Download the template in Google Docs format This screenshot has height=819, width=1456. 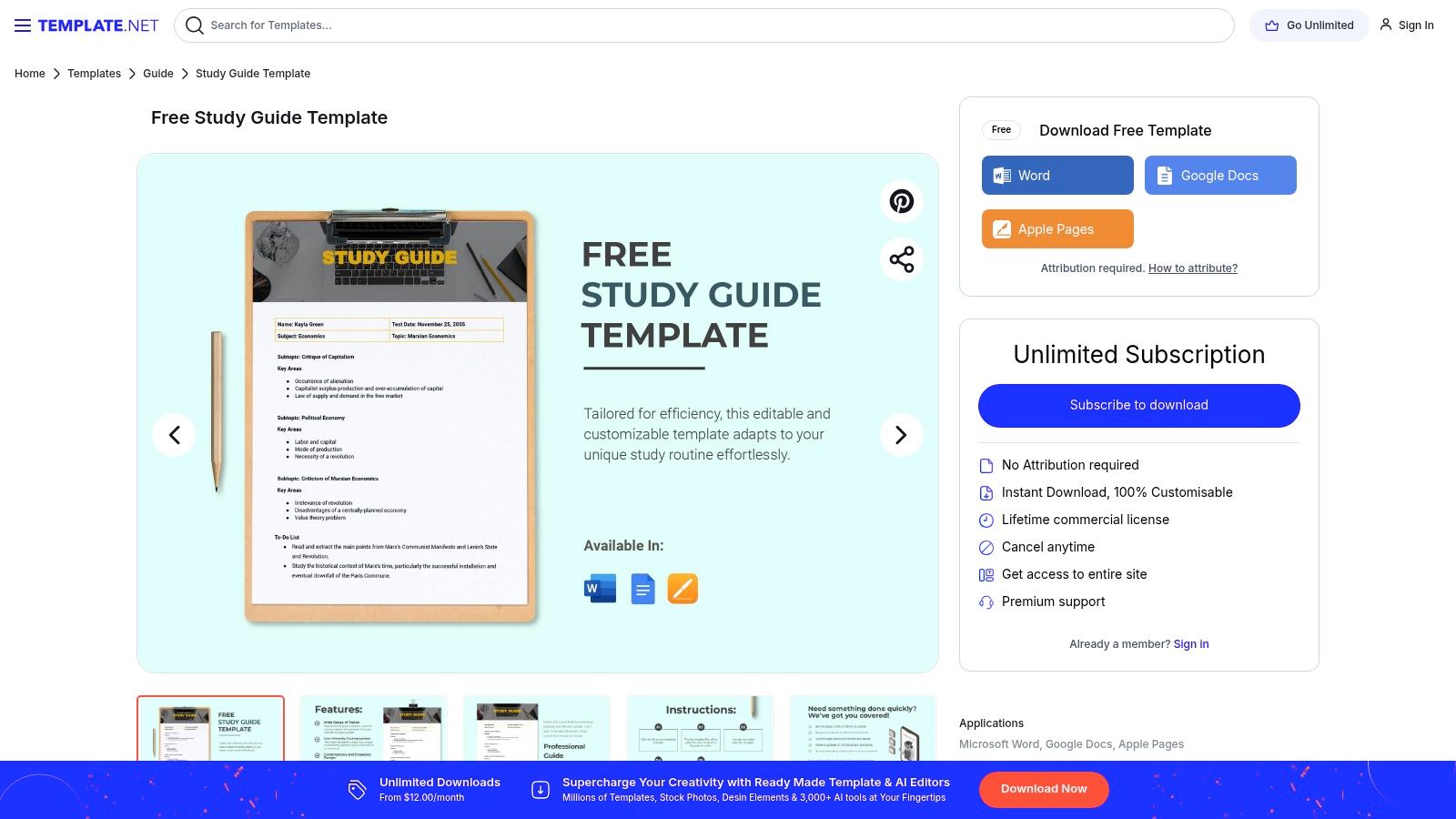[x=1220, y=175]
